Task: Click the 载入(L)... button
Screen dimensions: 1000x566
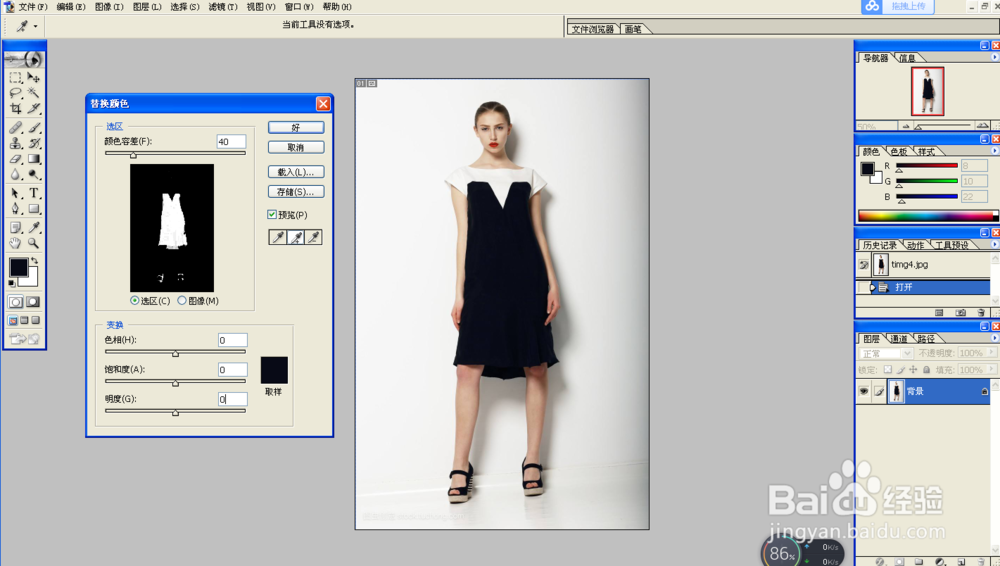Action: (x=296, y=172)
